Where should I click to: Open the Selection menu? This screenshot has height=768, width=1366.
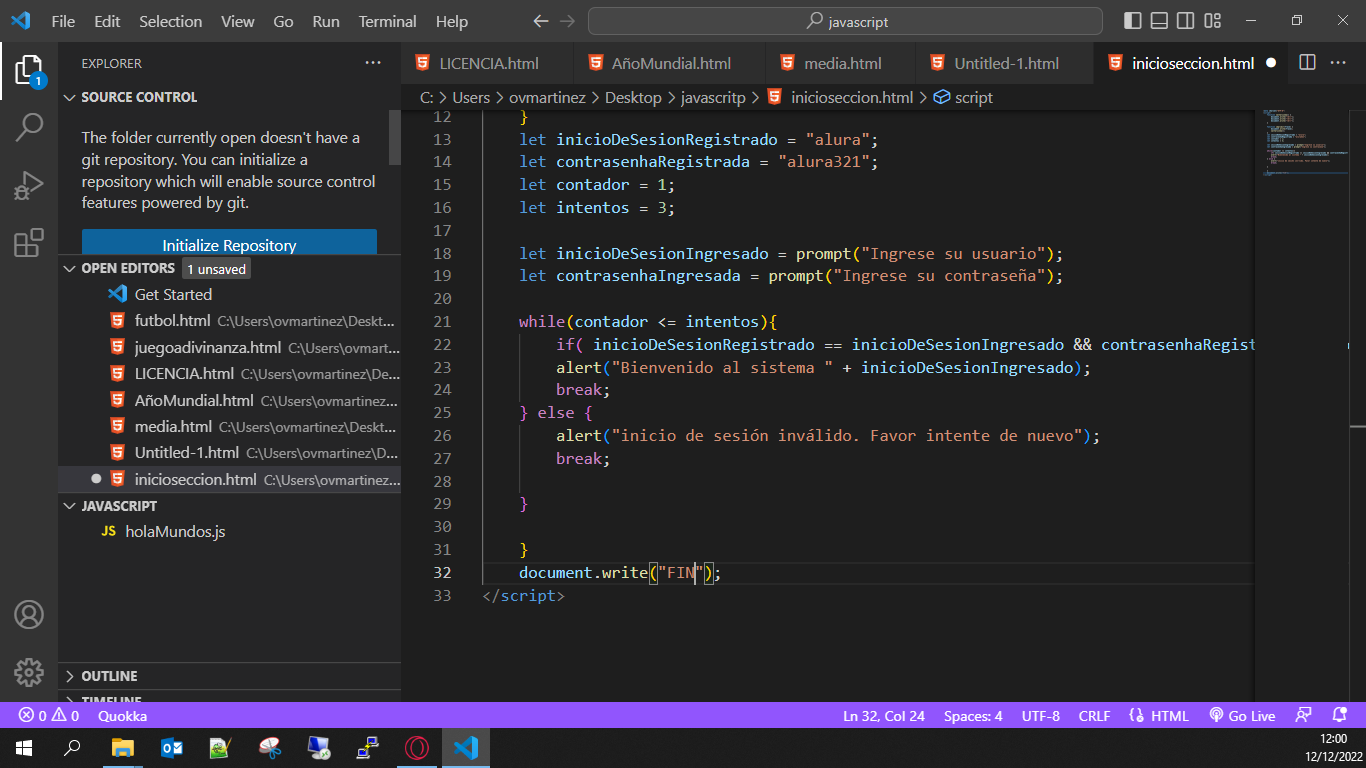pyautogui.click(x=170, y=21)
